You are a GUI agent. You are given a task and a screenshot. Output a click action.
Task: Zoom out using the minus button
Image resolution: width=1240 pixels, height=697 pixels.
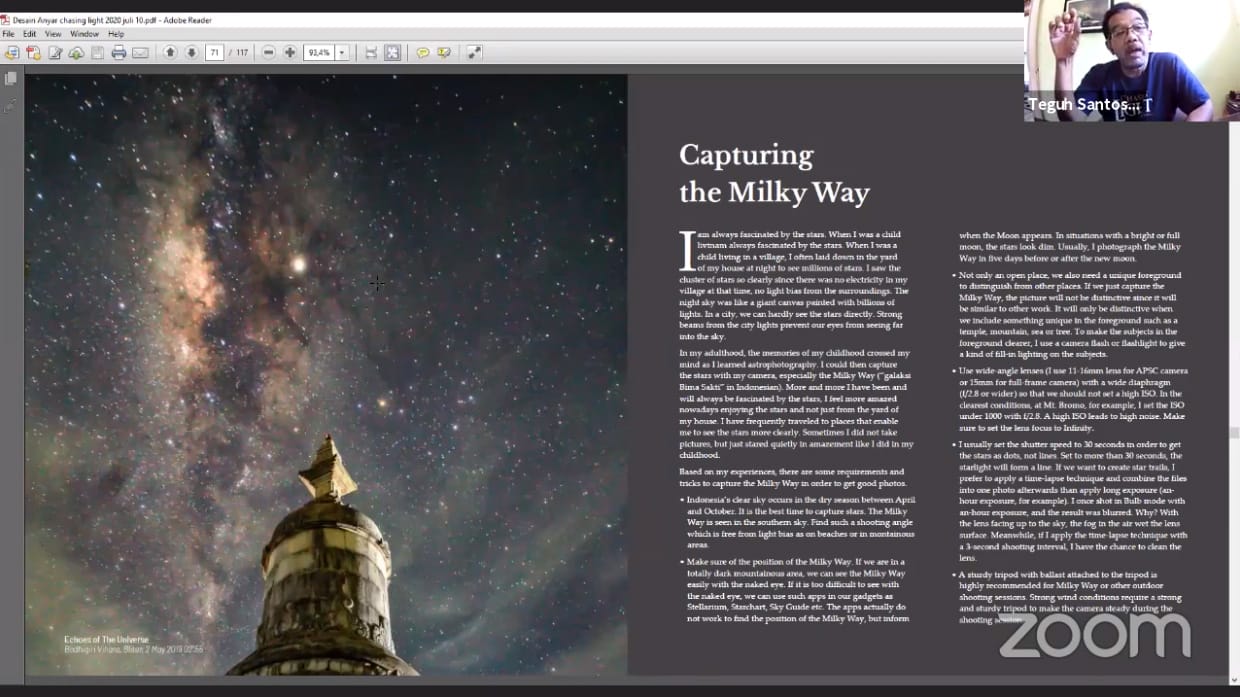[x=269, y=53]
